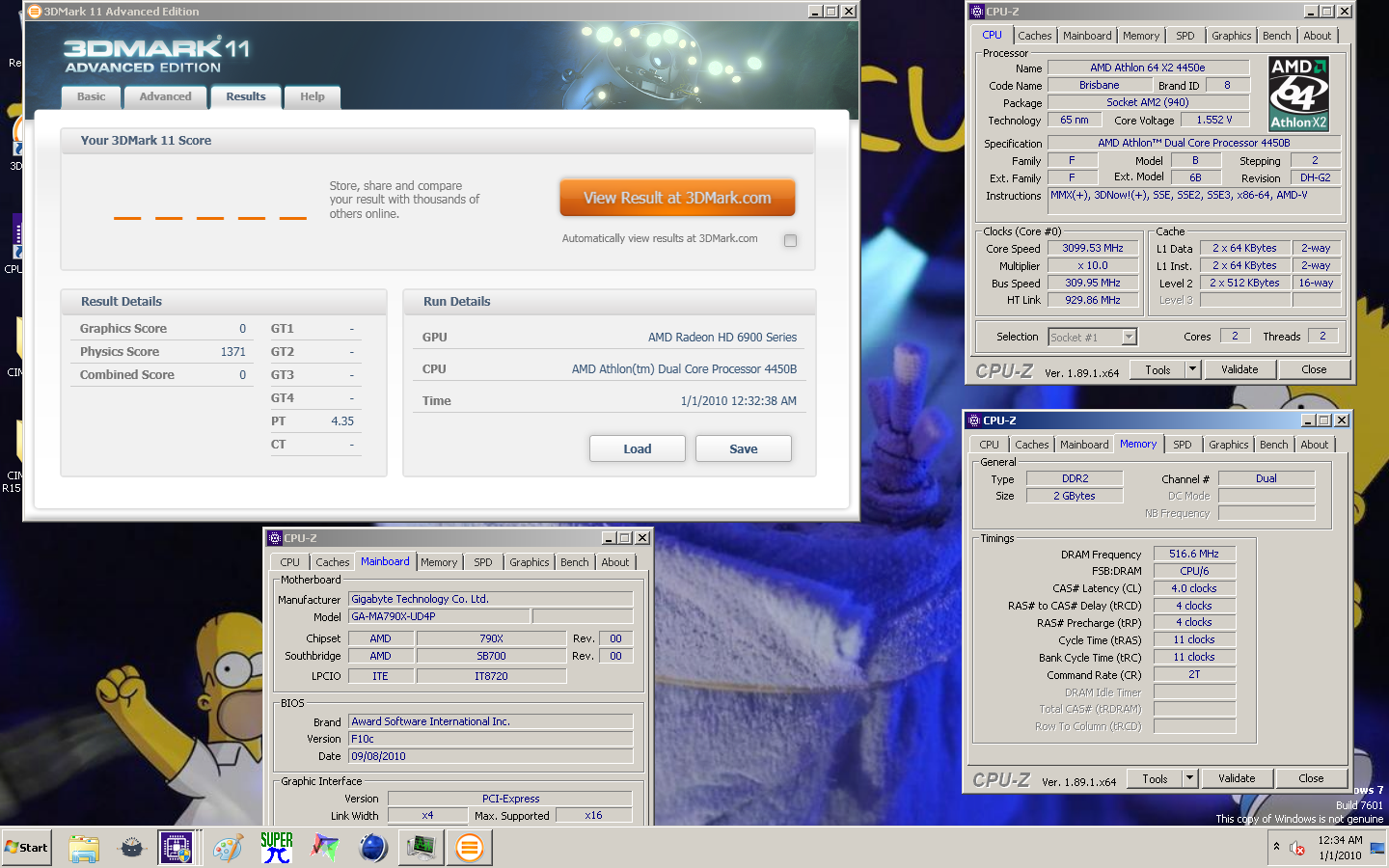Open Tools dropdown arrow in CPU-Z Memory window
Viewport: 1389px width, 868px height.
click(1189, 778)
